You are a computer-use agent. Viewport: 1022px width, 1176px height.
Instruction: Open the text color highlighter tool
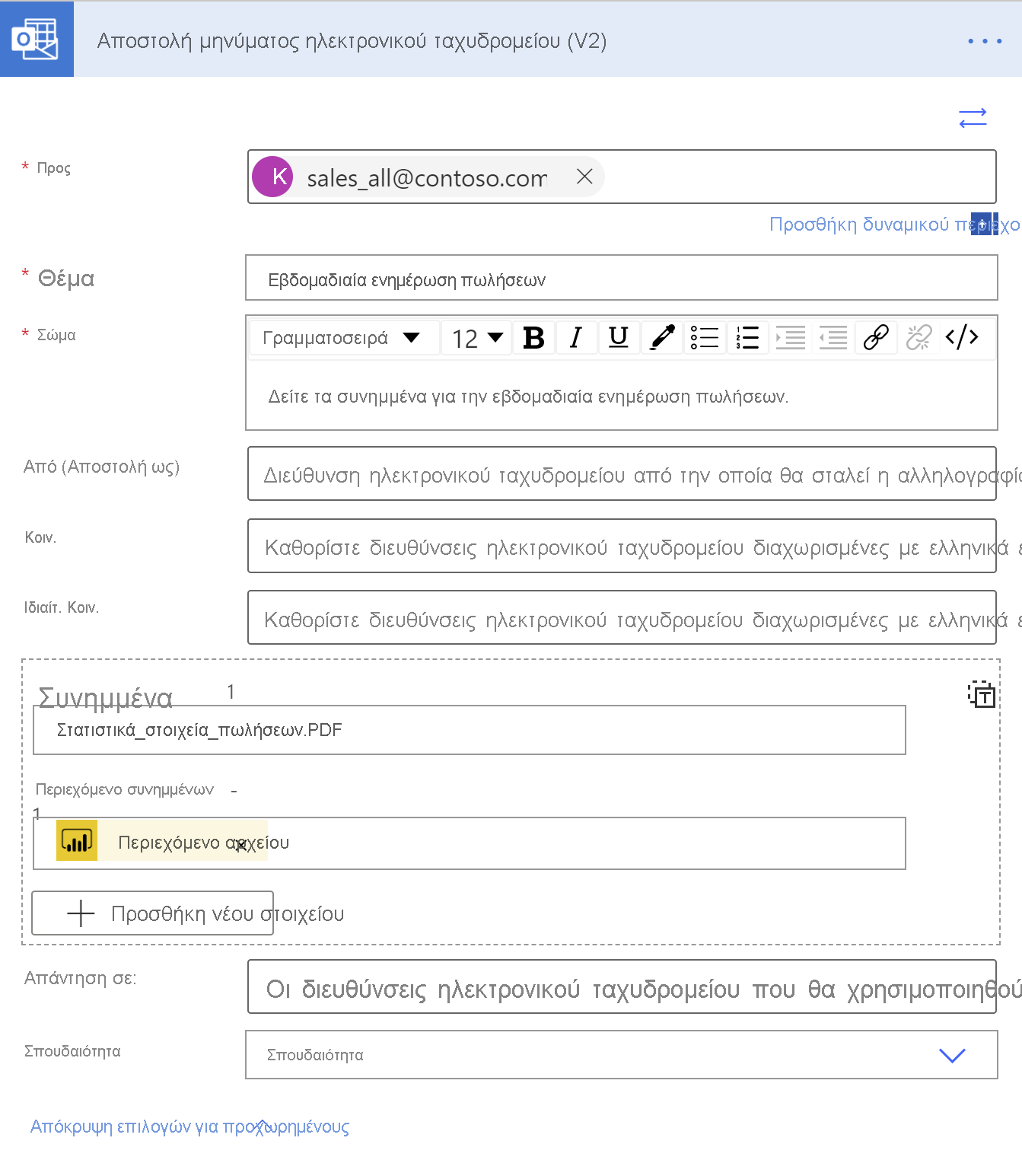662,337
